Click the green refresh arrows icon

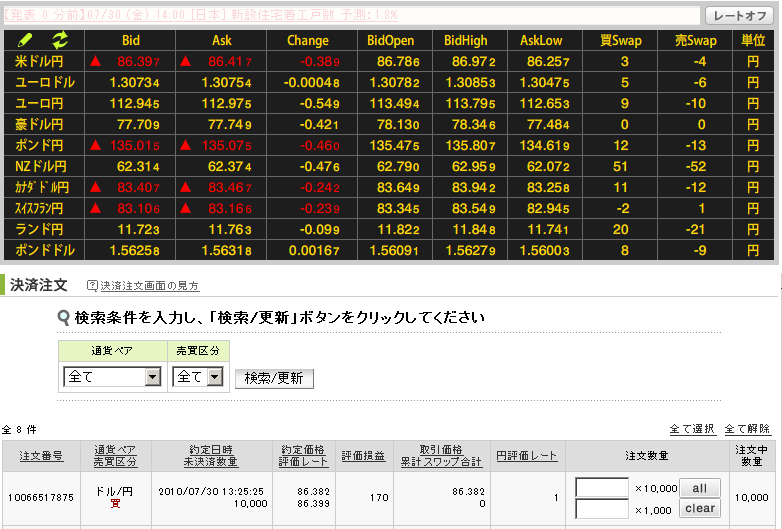60,40
